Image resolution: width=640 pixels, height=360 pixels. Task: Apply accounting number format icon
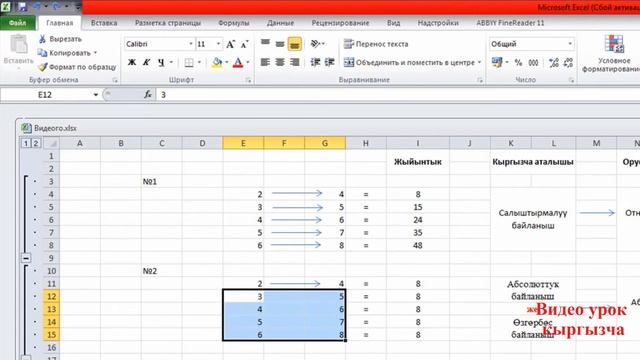tap(497, 62)
